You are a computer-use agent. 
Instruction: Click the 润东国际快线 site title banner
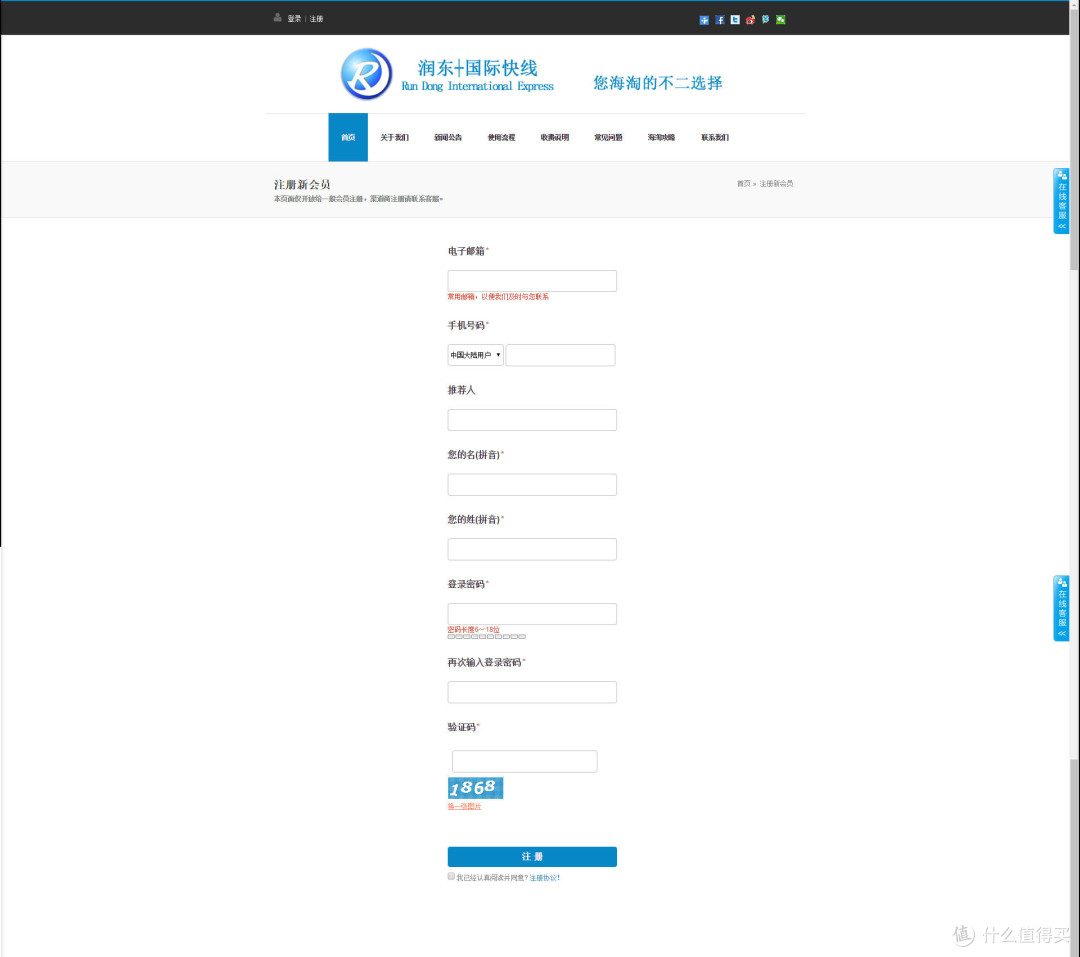pyautogui.click(x=477, y=75)
